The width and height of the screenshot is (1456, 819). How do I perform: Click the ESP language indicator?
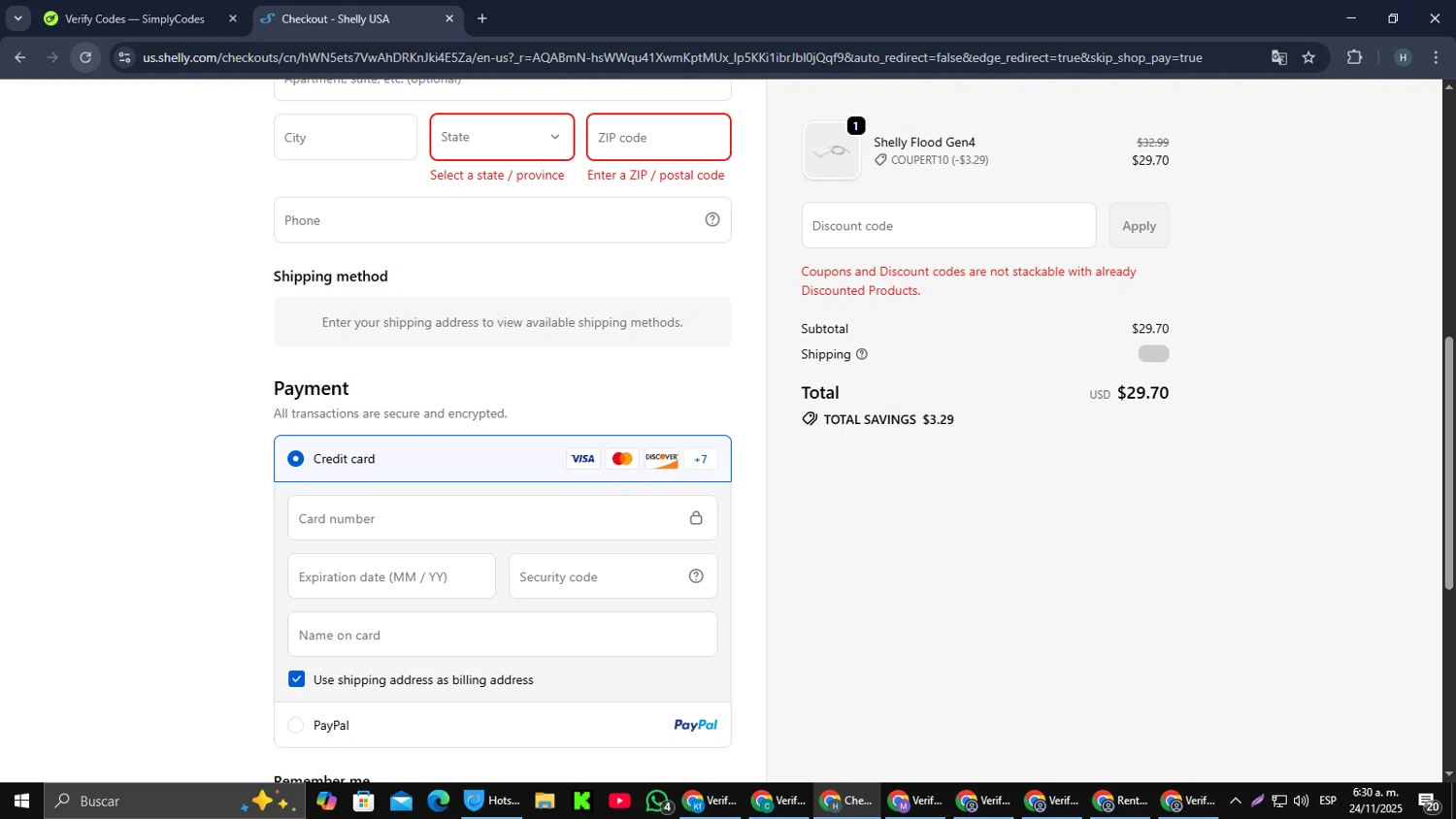tap(1328, 801)
